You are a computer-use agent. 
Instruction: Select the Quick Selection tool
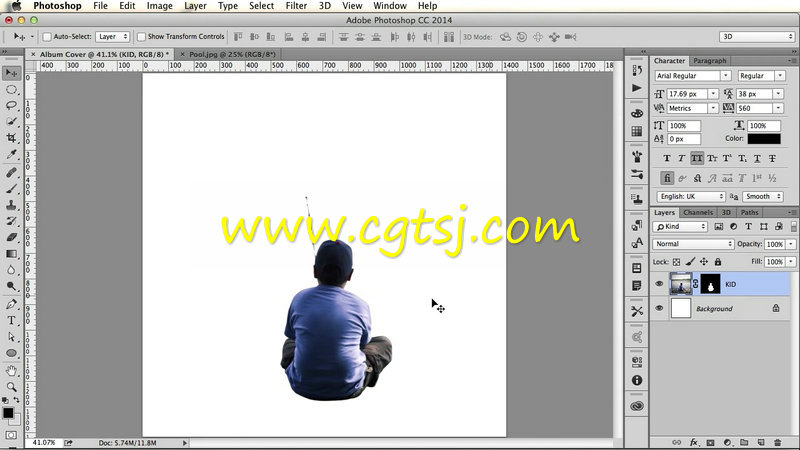[x=11, y=122]
